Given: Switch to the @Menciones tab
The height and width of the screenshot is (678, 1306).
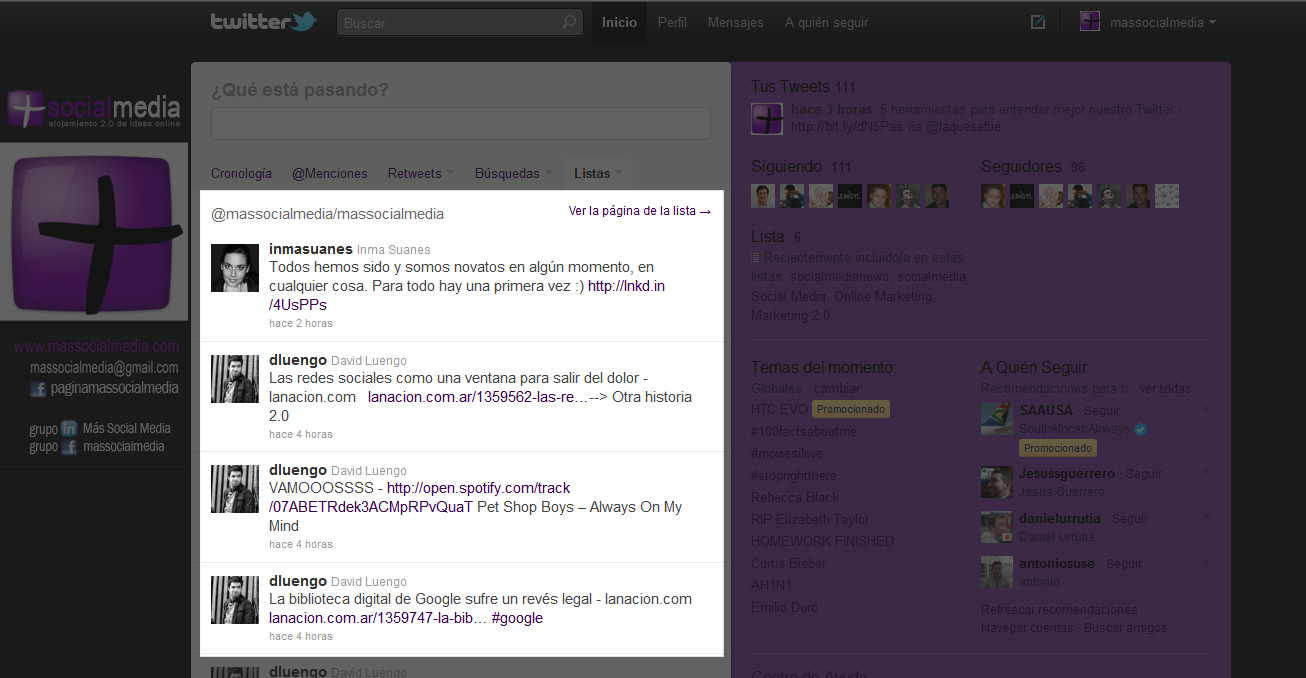Looking at the screenshot, I should [329, 173].
